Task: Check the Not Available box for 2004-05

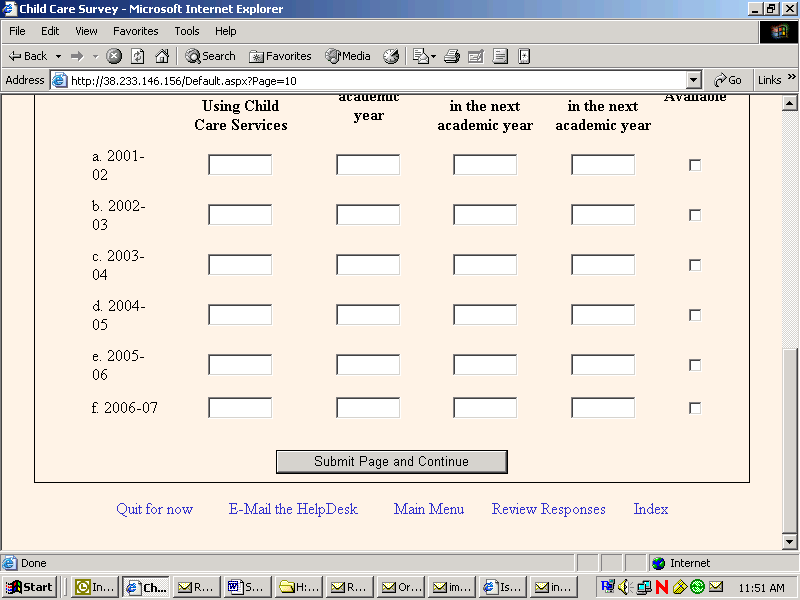Action: coord(695,315)
